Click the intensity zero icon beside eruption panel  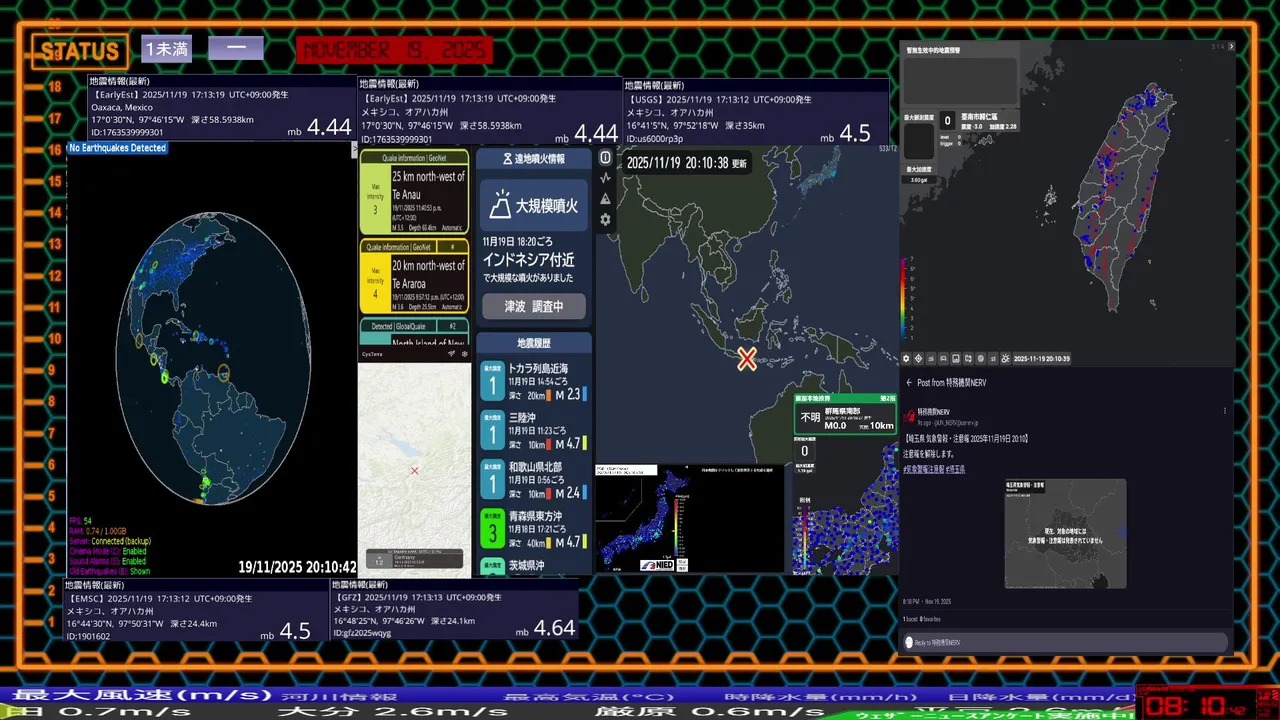(605, 158)
